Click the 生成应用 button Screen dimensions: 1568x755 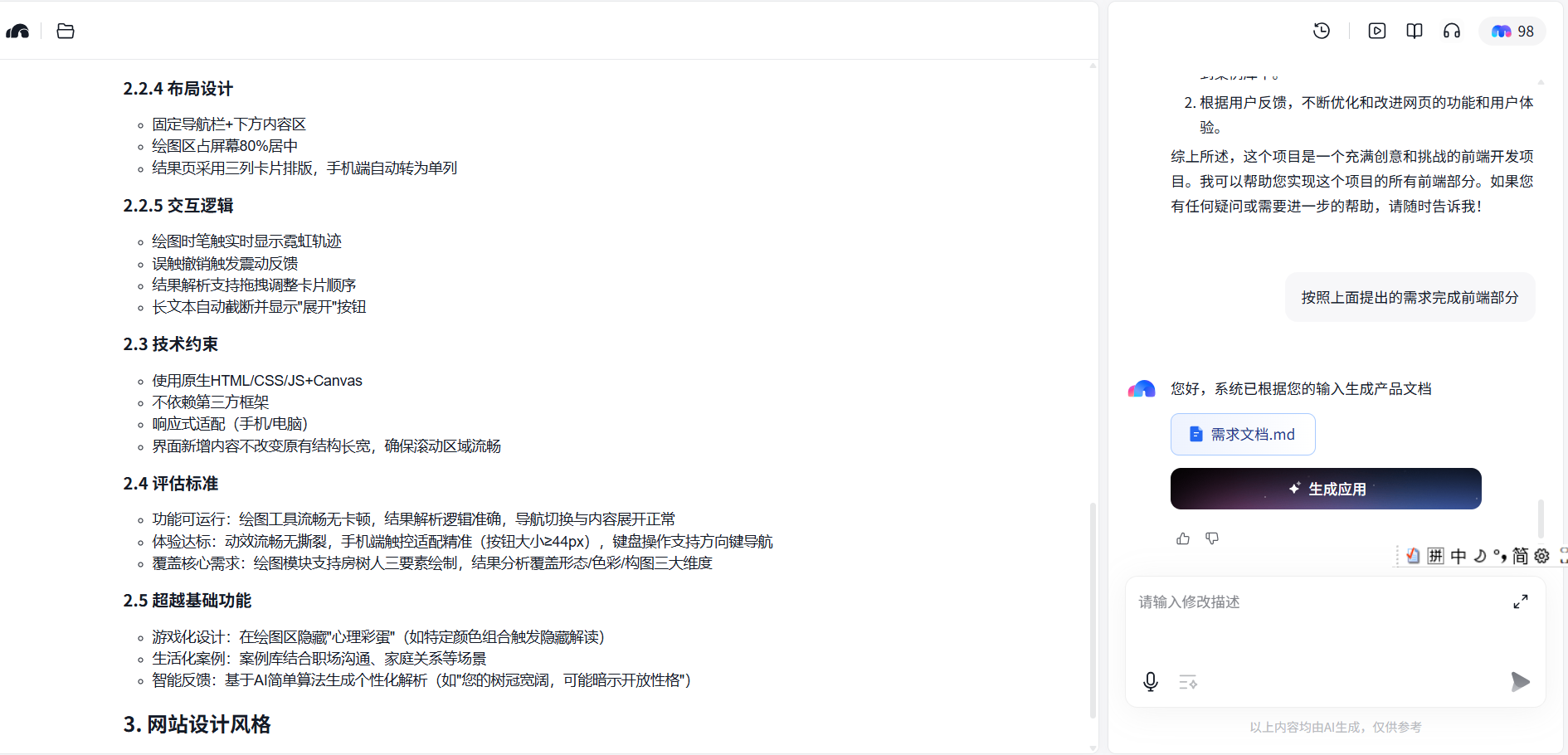[1326, 489]
